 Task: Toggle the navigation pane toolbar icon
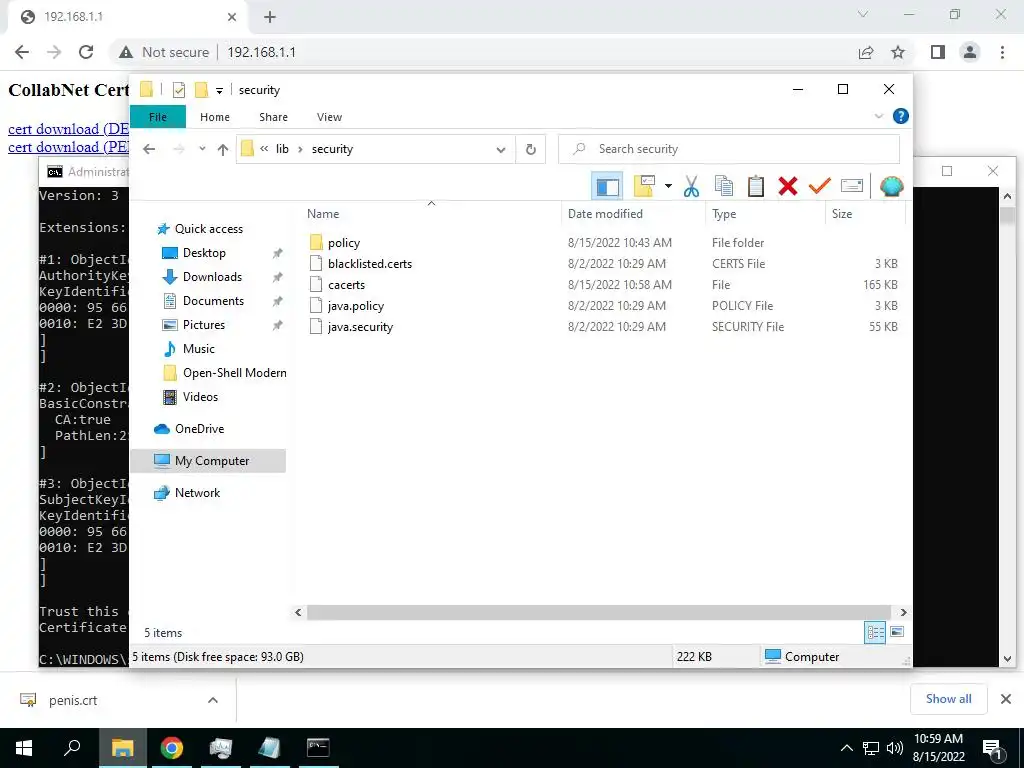[x=607, y=186]
